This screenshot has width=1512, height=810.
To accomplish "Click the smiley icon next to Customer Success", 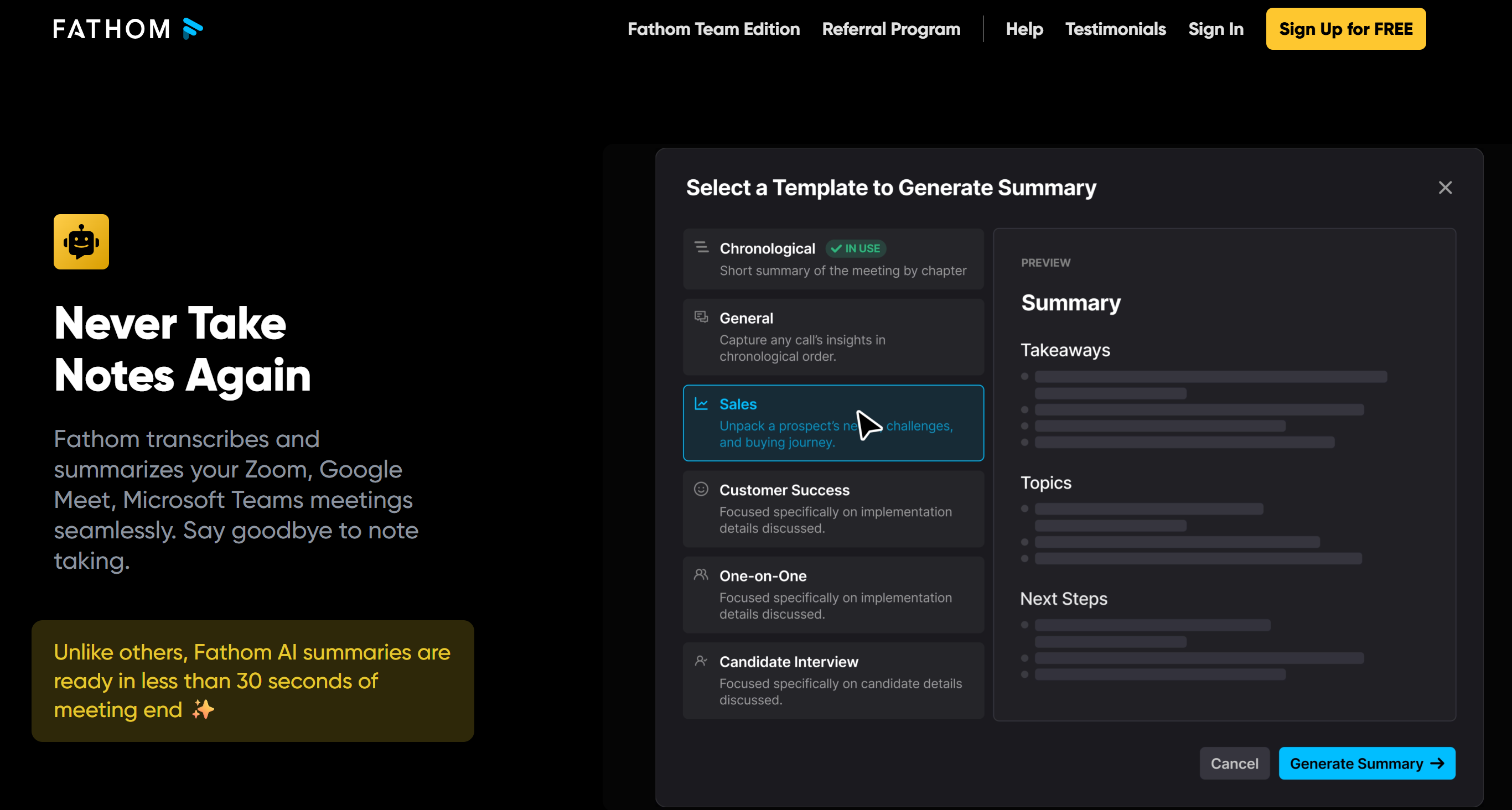I will click(x=700, y=489).
